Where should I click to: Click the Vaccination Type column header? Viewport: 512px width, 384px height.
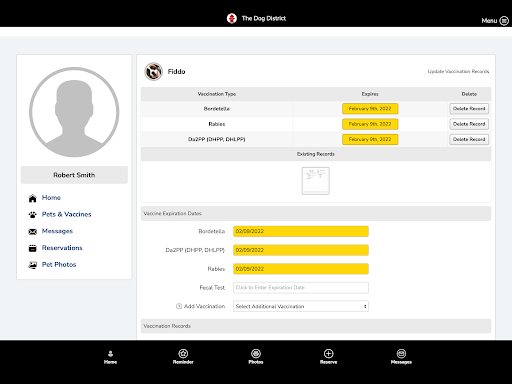point(217,94)
